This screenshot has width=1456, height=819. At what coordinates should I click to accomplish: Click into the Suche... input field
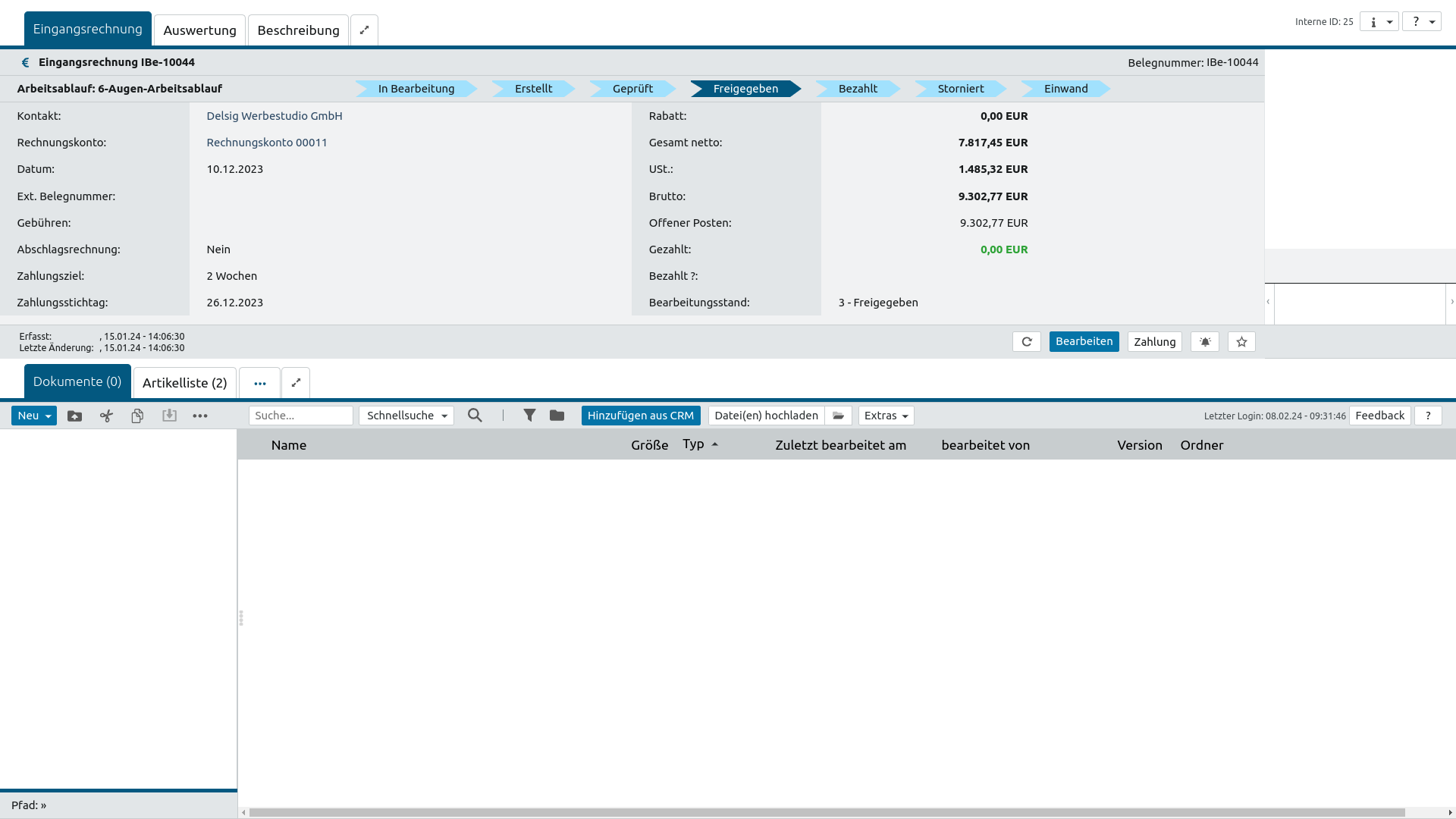300,416
